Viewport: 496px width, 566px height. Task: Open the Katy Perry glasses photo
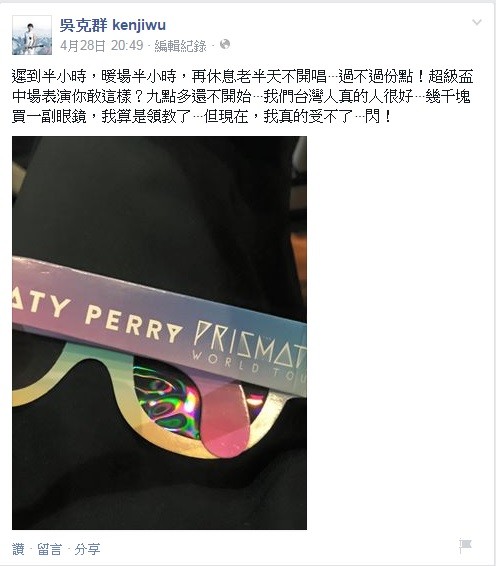tap(159, 333)
